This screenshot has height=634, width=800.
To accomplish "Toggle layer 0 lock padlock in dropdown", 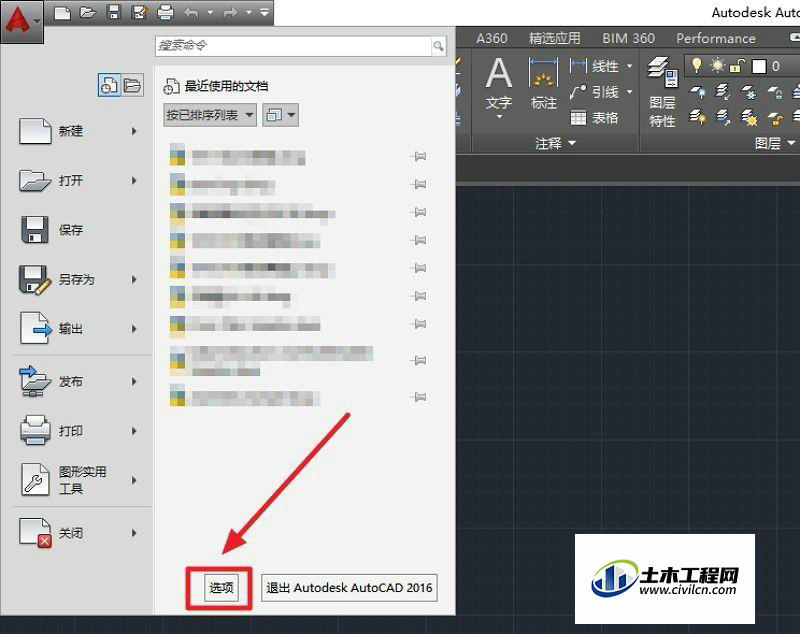I will [x=737, y=65].
